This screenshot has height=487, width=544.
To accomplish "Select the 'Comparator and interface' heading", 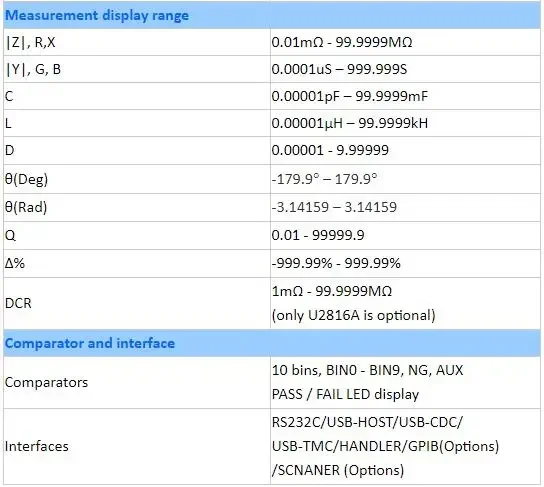I will (x=90, y=343).
